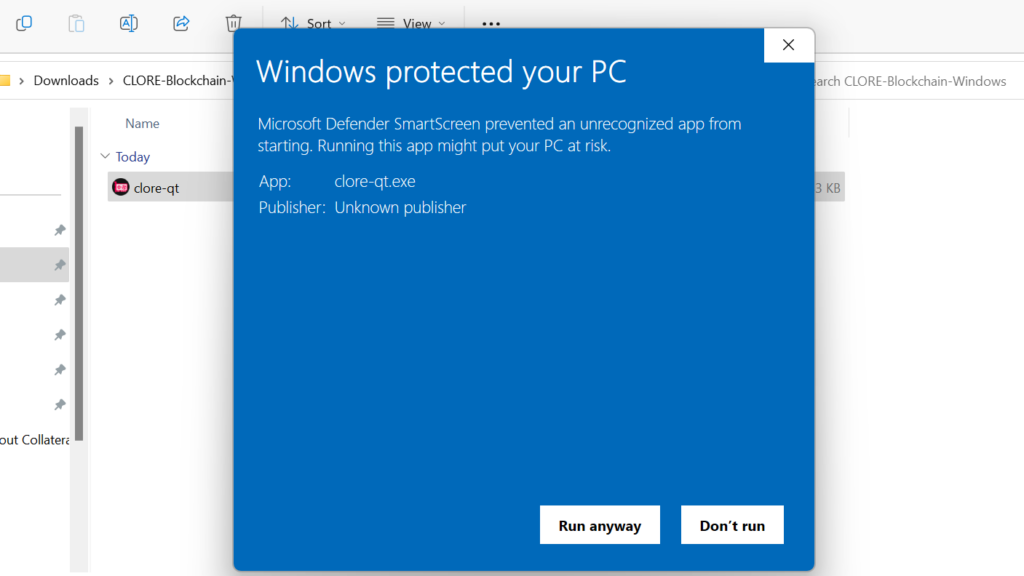Click the Share icon in the toolbar

[181, 23]
